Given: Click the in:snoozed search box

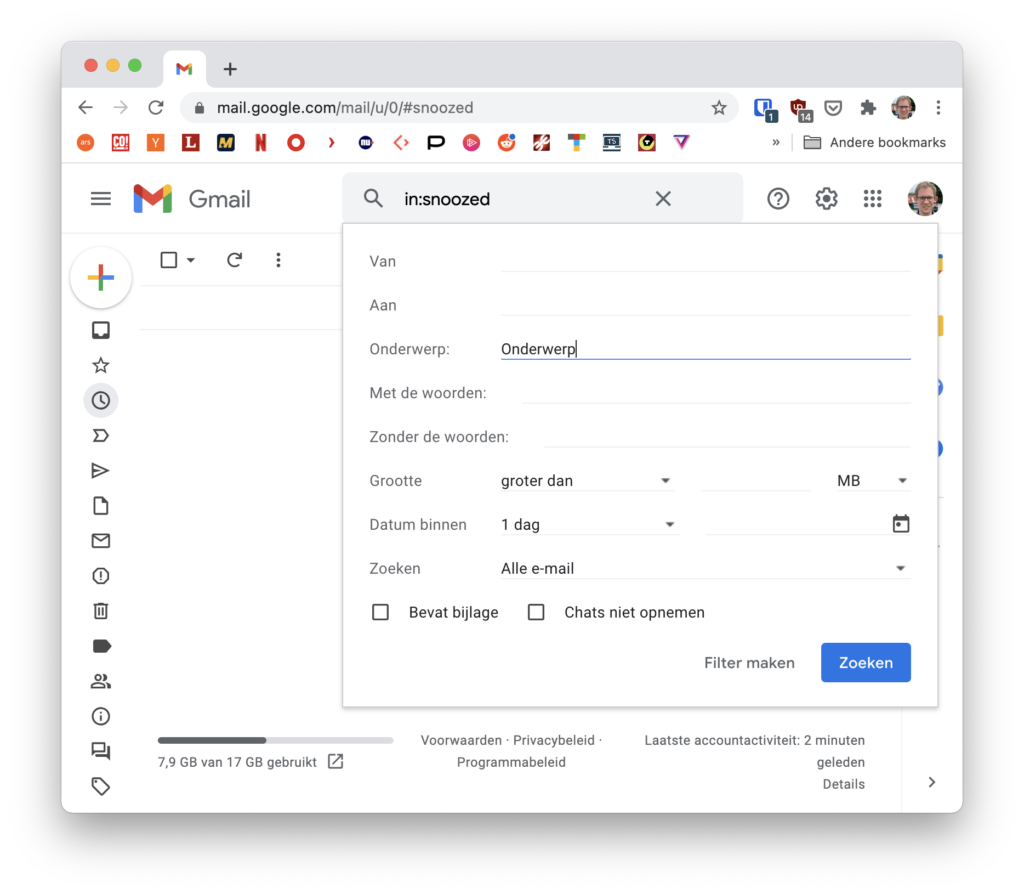Looking at the screenshot, I should (x=522, y=199).
